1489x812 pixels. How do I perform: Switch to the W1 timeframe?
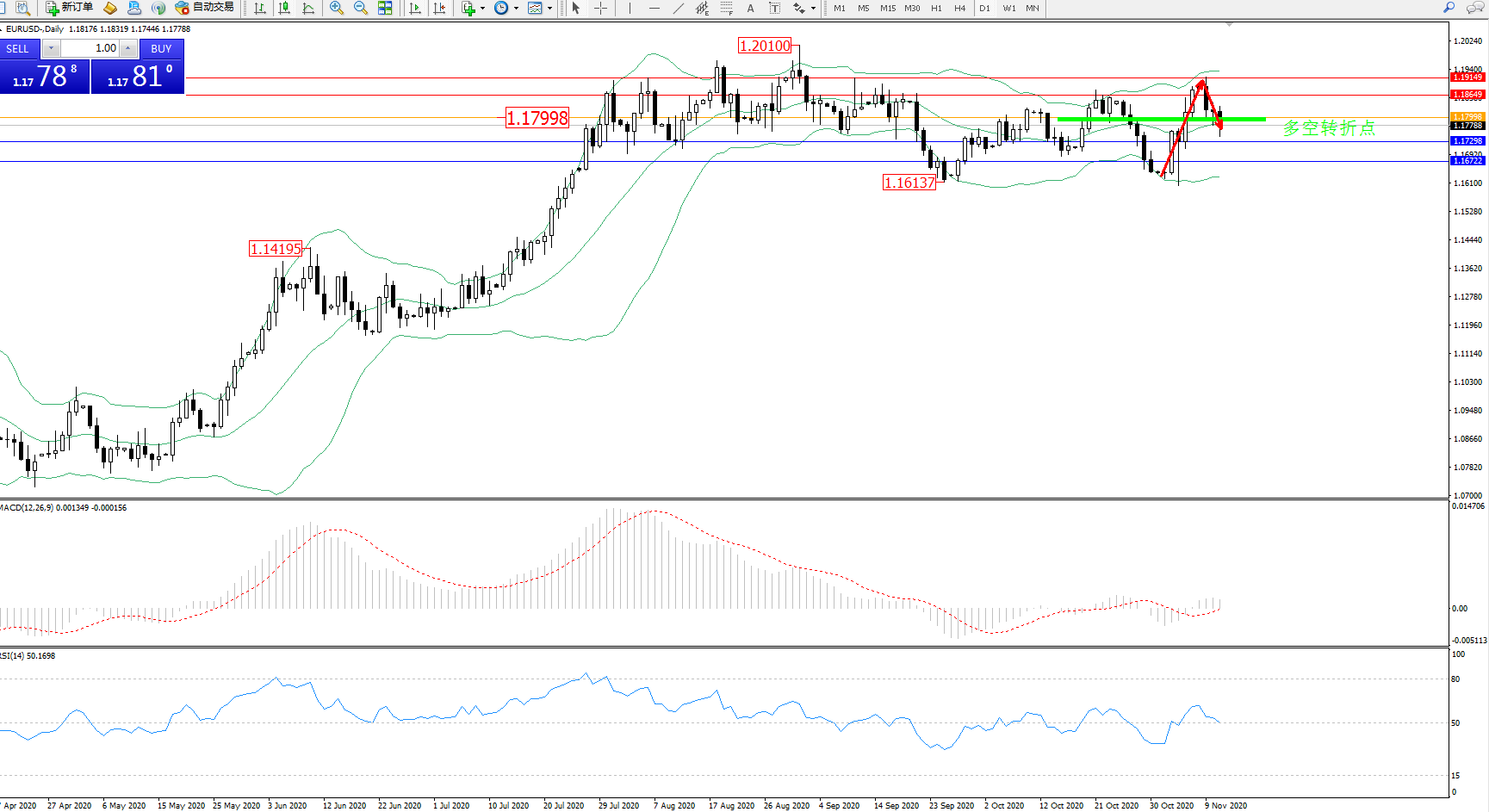(x=1008, y=8)
